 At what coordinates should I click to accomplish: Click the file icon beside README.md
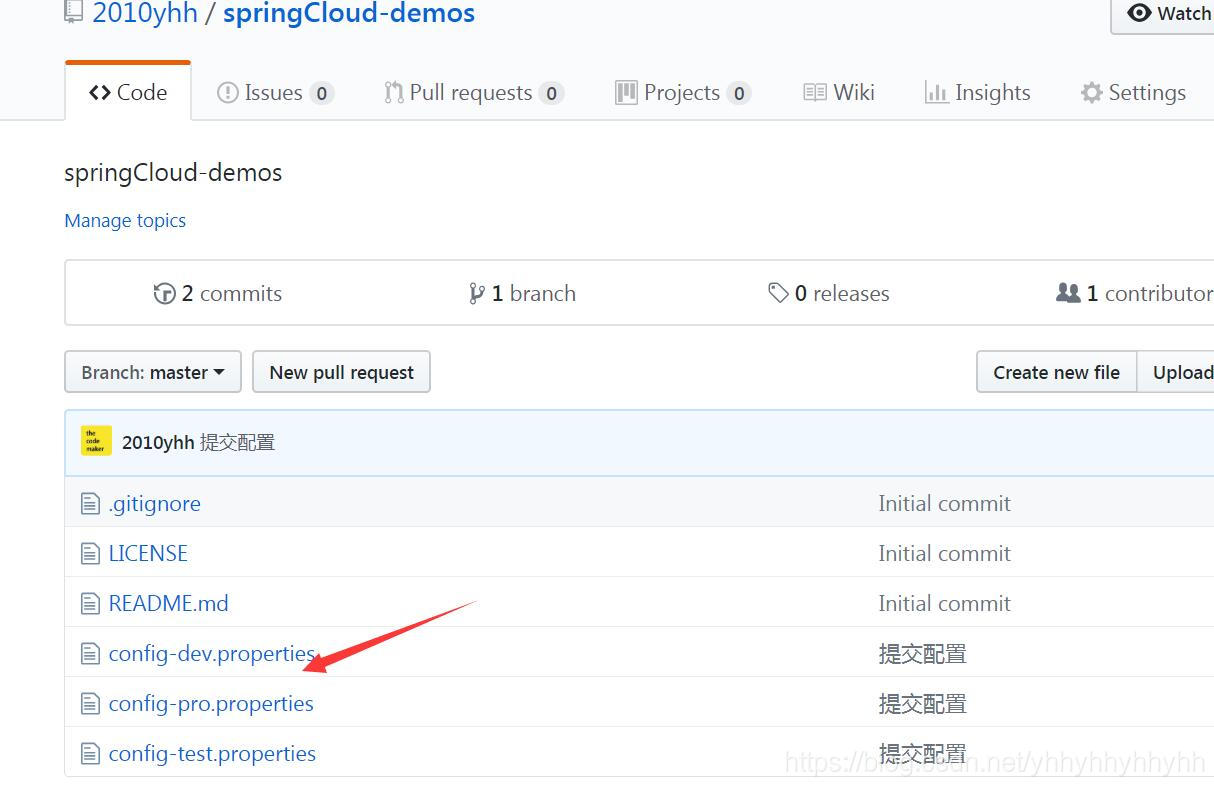(x=91, y=604)
